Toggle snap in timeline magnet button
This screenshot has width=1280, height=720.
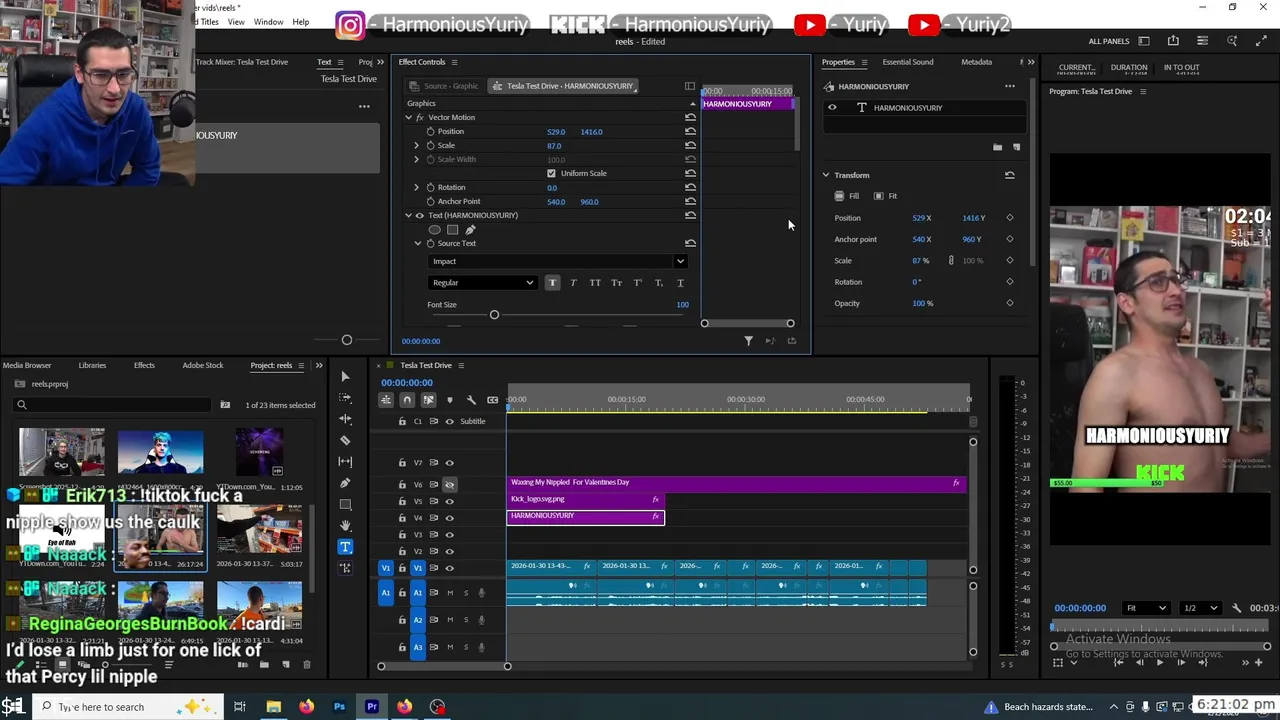[406, 400]
